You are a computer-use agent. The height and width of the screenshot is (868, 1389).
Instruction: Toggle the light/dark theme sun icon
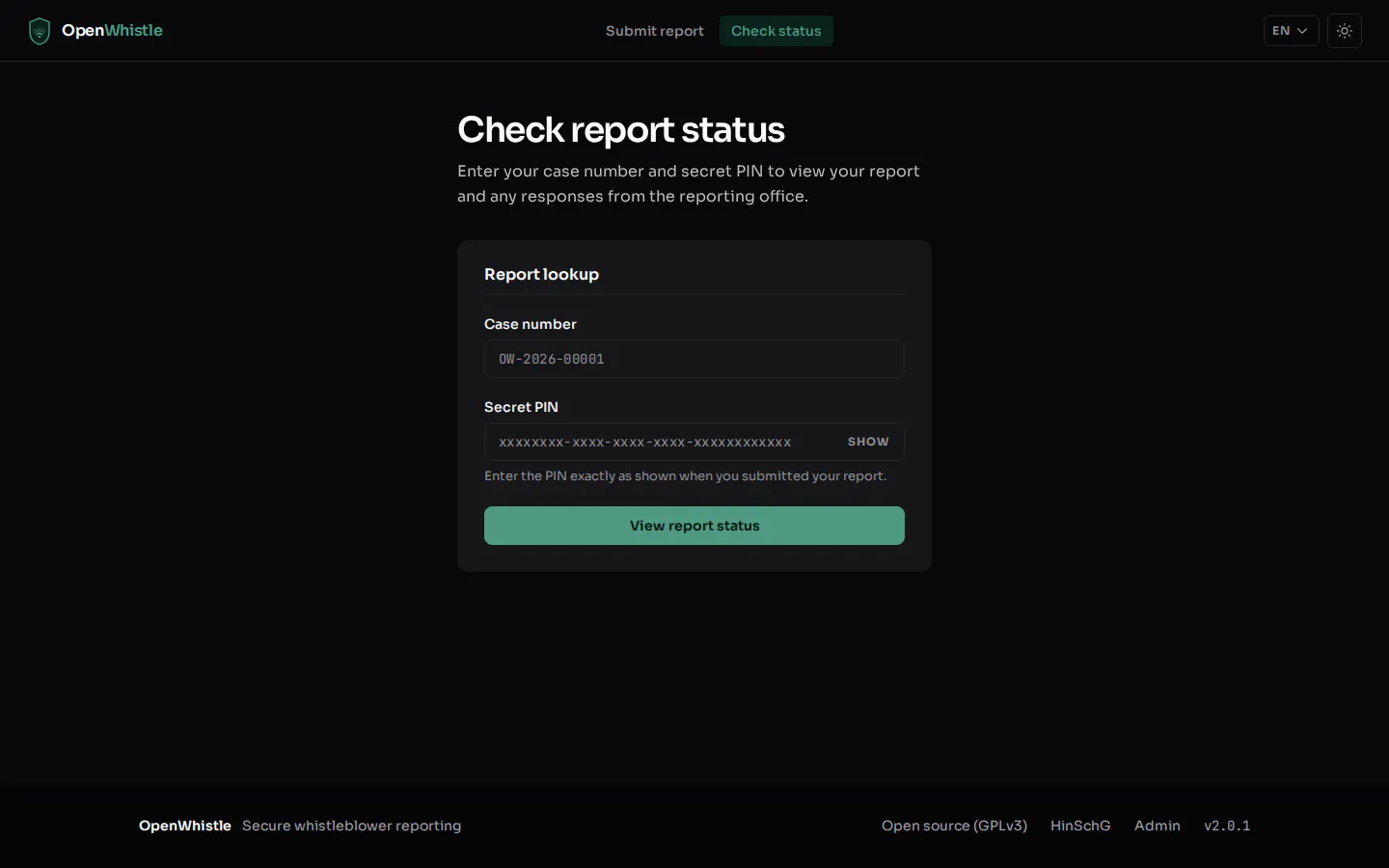pos(1345,31)
